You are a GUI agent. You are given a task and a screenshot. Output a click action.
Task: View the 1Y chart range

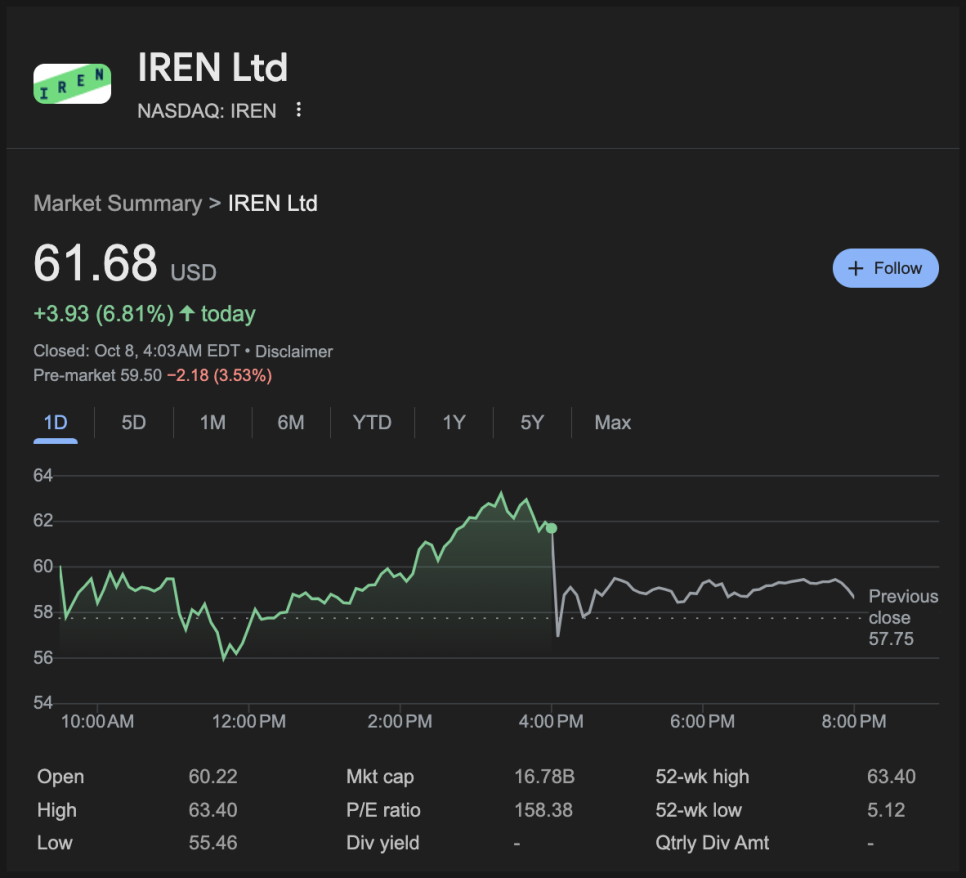point(454,423)
